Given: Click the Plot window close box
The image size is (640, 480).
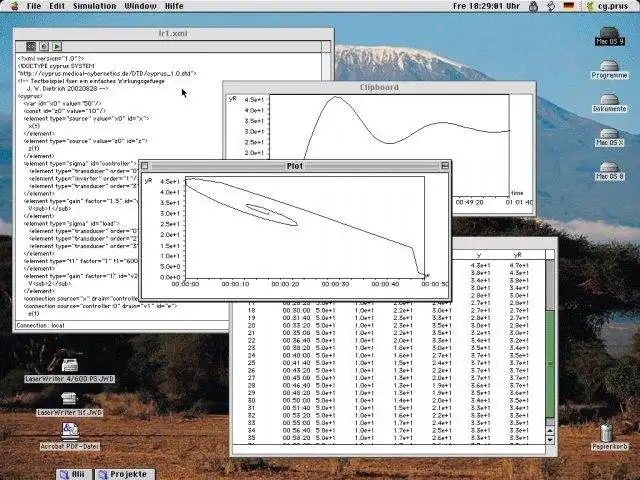Looking at the screenshot, I should (144, 166).
